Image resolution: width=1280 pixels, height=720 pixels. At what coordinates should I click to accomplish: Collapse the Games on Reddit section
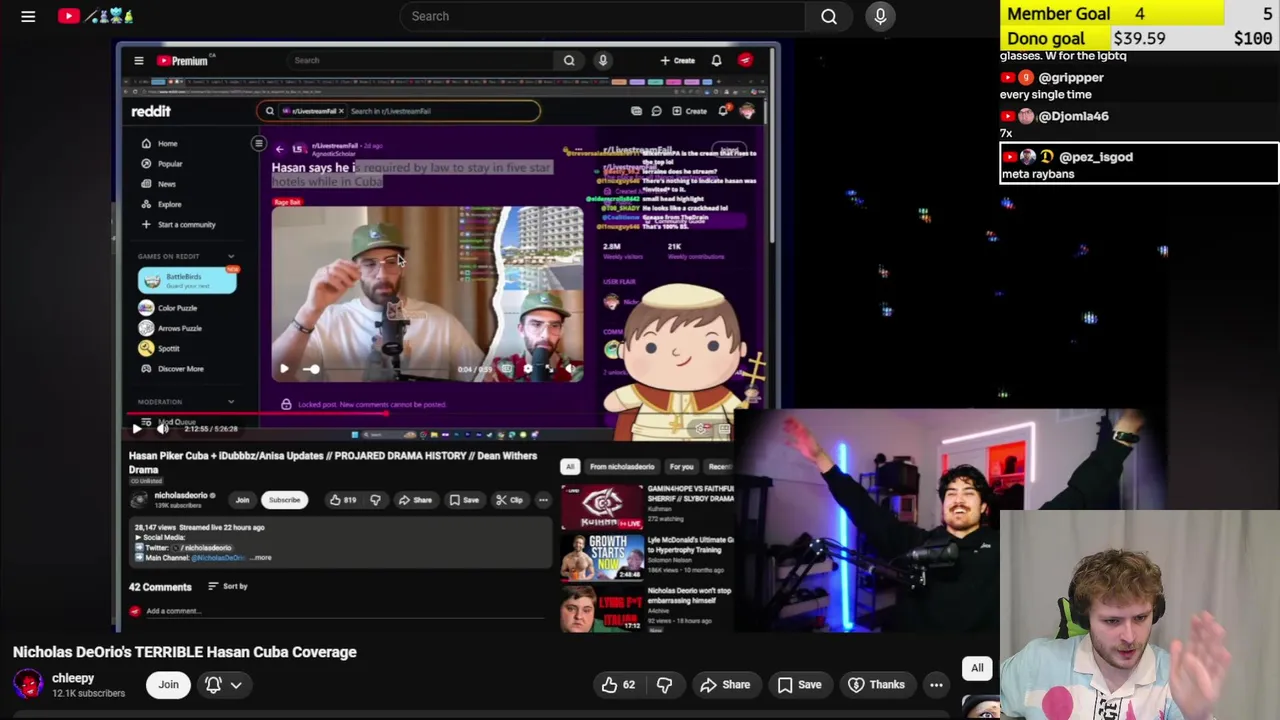(231, 256)
